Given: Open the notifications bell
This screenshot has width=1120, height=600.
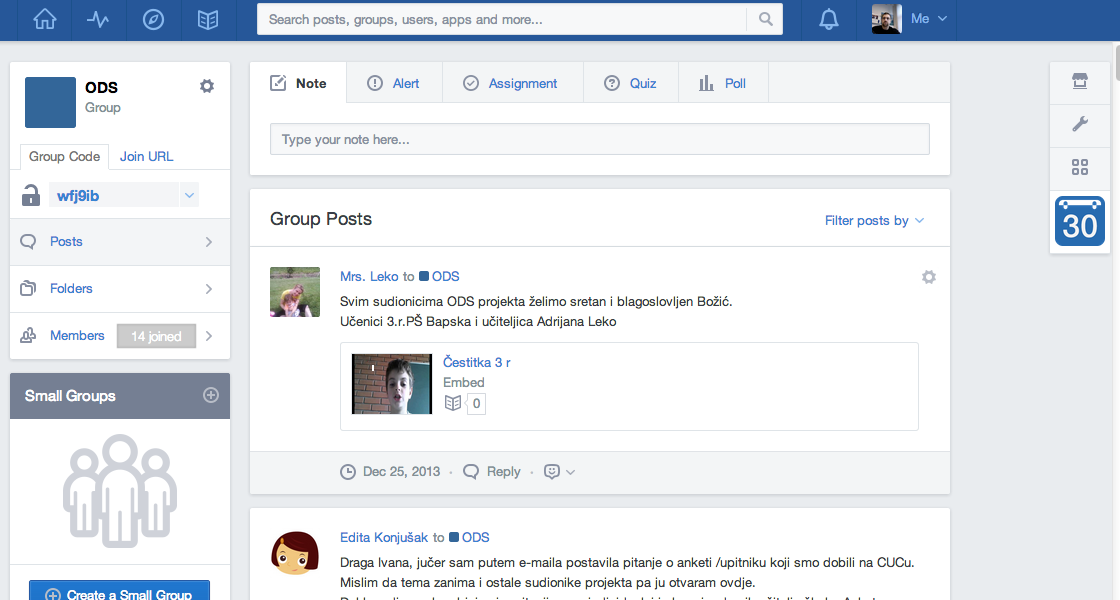Looking at the screenshot, I should point(829,20).
